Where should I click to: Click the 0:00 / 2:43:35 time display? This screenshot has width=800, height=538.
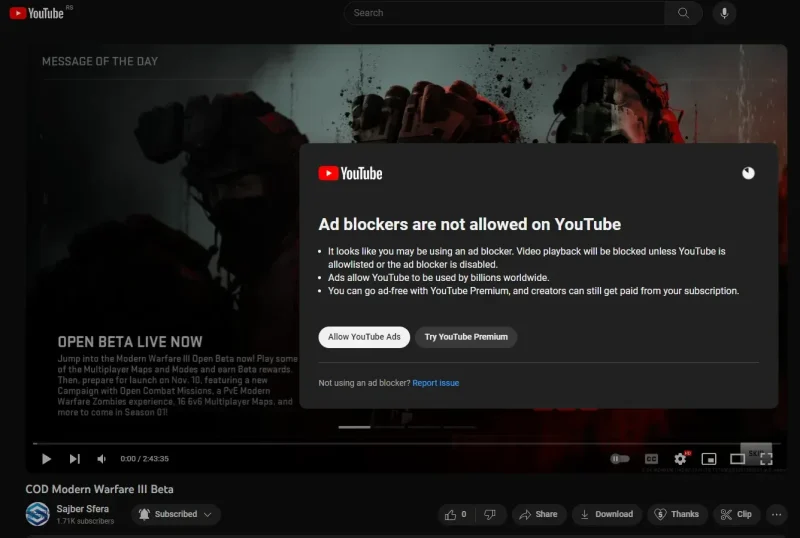tap(144, 459)
